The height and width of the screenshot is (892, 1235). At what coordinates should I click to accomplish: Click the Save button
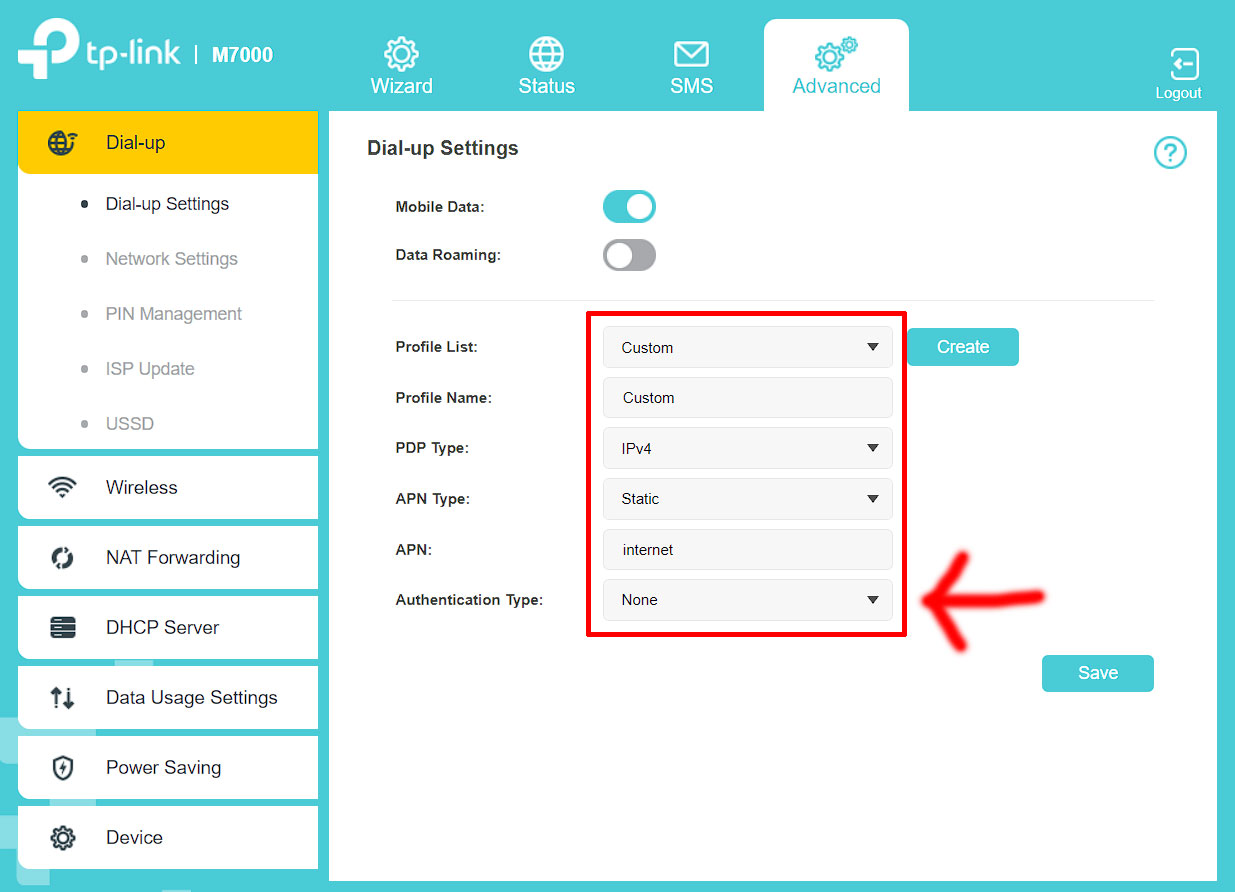(1097, 673)
